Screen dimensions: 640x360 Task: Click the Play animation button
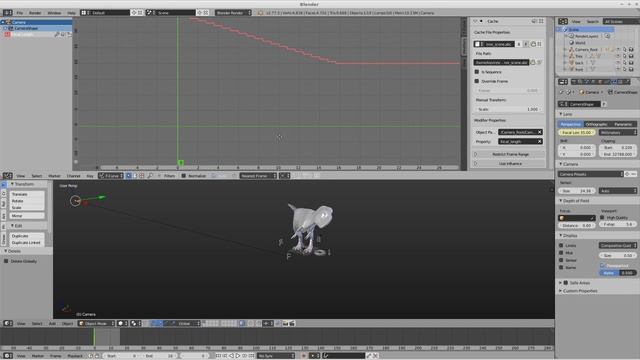[238, 356]
